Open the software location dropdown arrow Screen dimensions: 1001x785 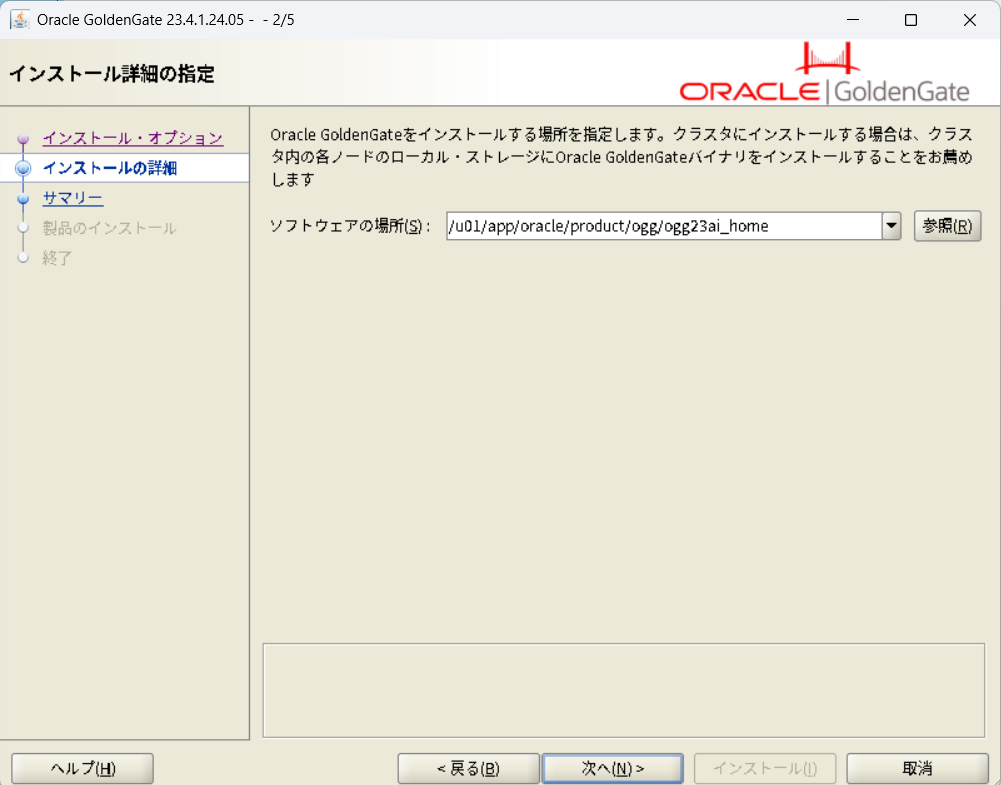891,226
